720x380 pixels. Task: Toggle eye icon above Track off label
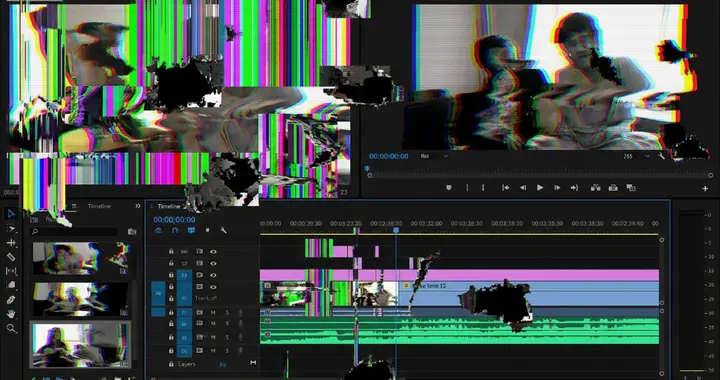pyautogui.click(x=213, y=287)
